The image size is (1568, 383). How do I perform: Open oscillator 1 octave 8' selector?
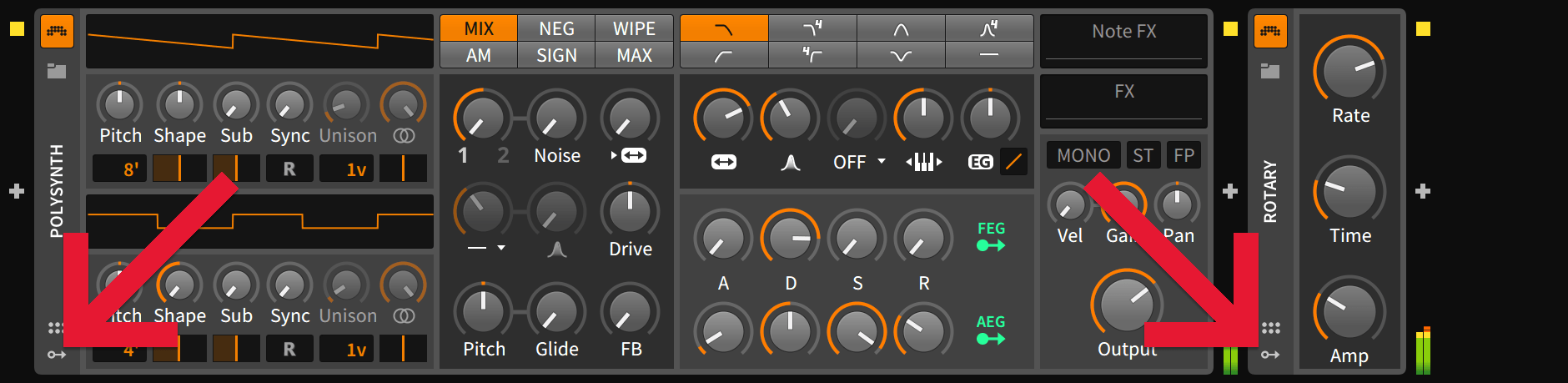[120, 169]
